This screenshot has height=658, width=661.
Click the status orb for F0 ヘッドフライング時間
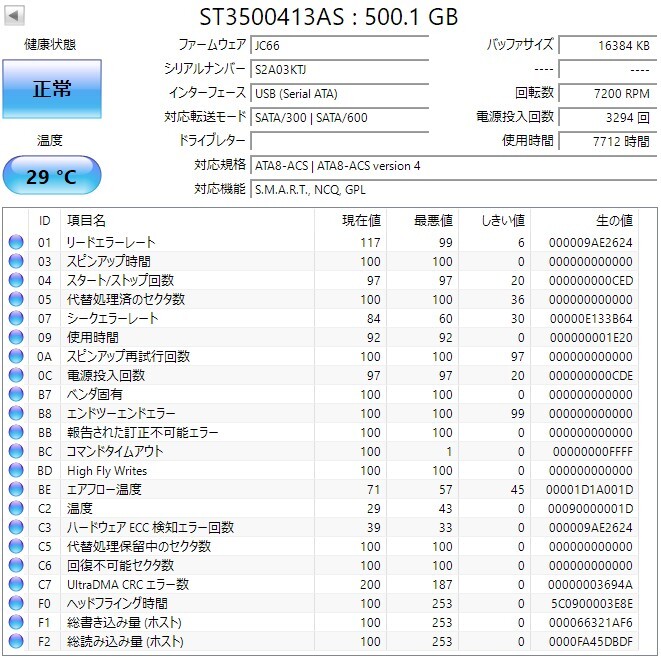(16, 603)
